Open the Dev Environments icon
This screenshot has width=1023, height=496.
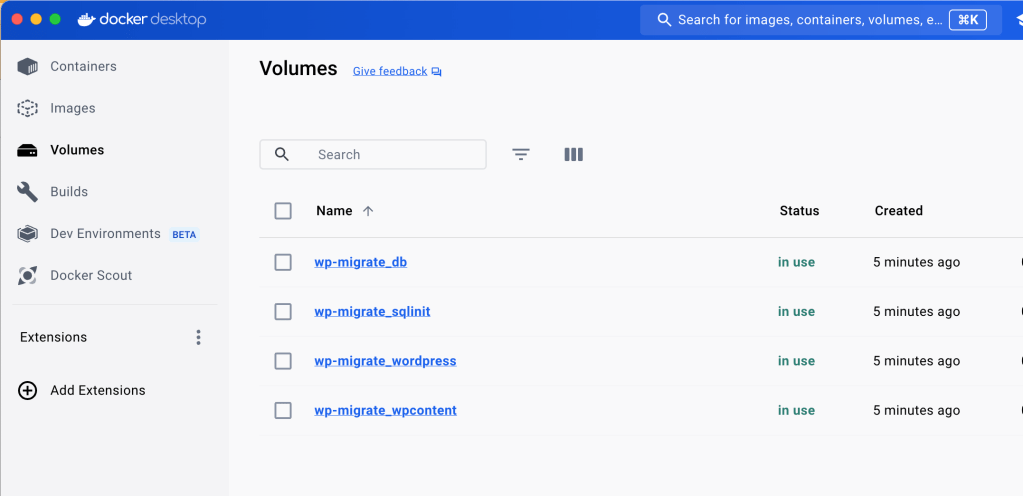click(28, 234)
